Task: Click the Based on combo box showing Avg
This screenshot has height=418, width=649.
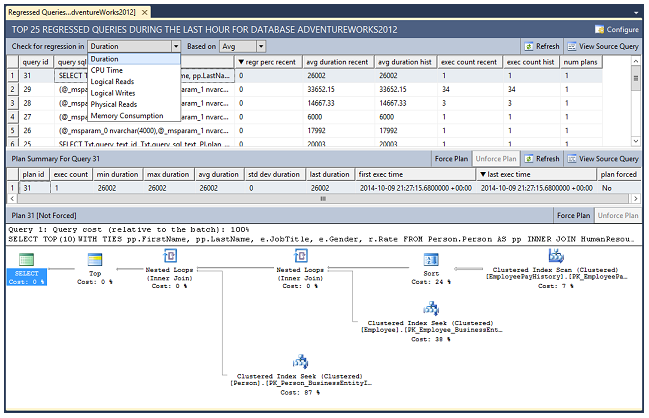Action: 243,46
